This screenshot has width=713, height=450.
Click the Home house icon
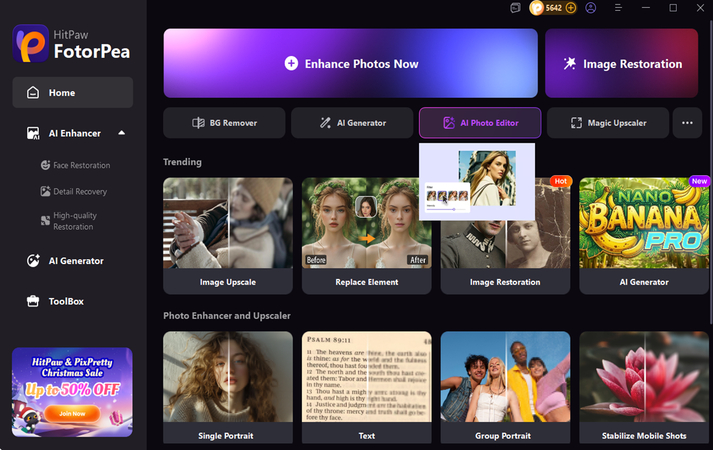[33, 92]
